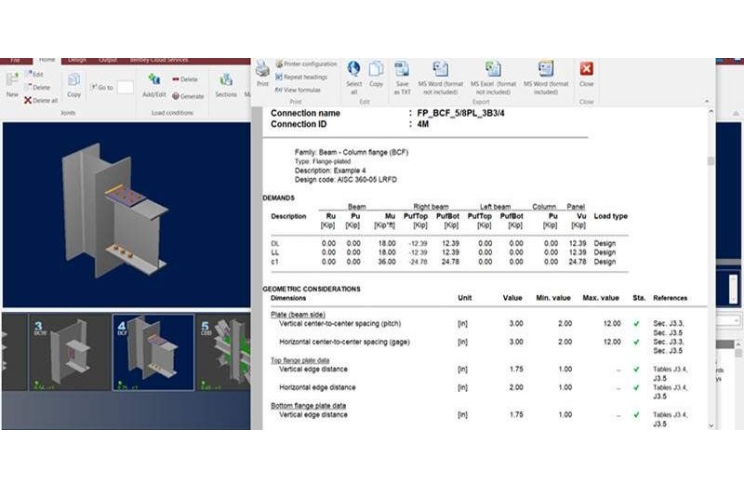Click the Connection ID value 4M
Screen dimensions: 744x488
[x=423, y=124]
